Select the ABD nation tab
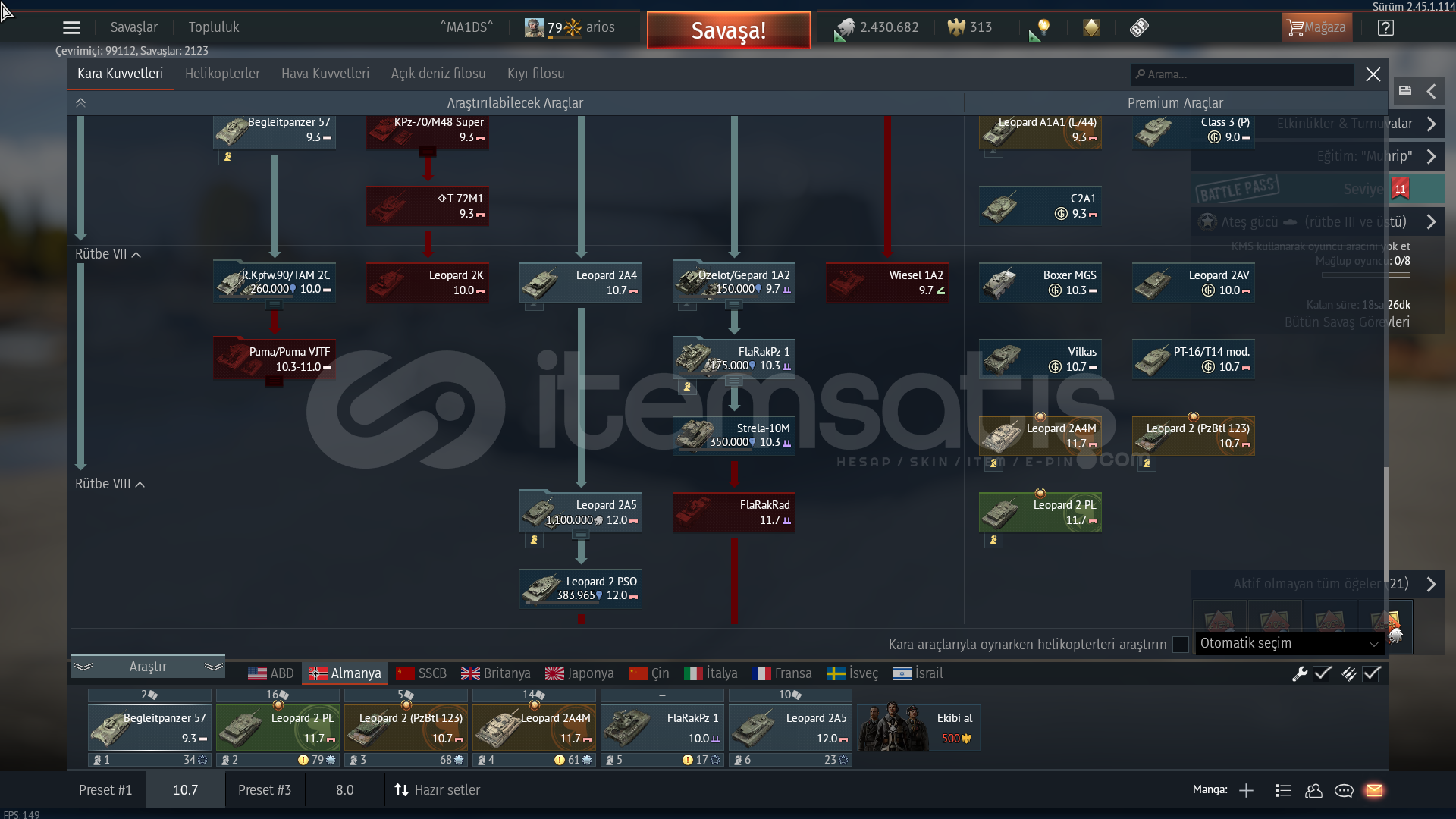 pyautogui.click(x=271, y=673)
